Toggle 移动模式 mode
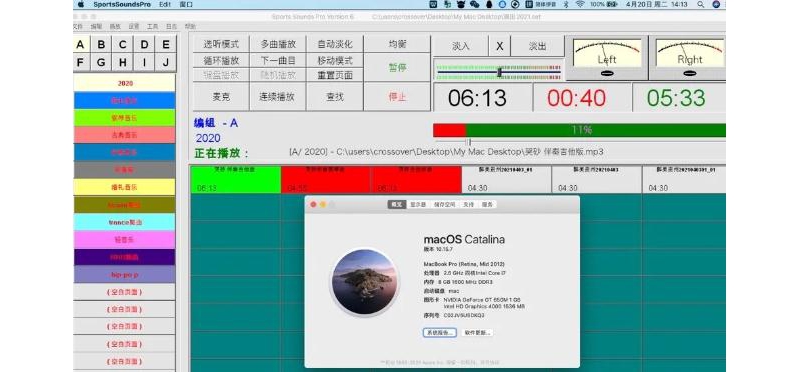This screenshot has width=800, height=372. pyautogui.click(x=335, y=60)
